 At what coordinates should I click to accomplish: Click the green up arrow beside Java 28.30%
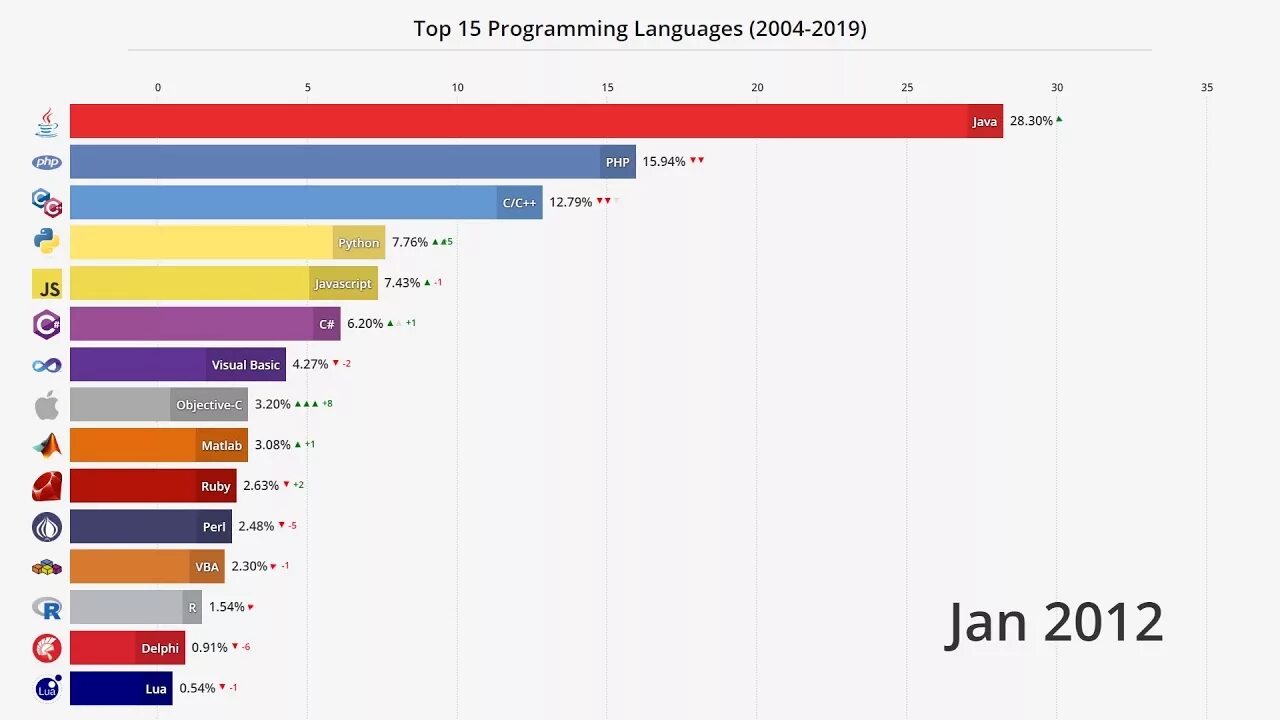(x=1059, y=119)
